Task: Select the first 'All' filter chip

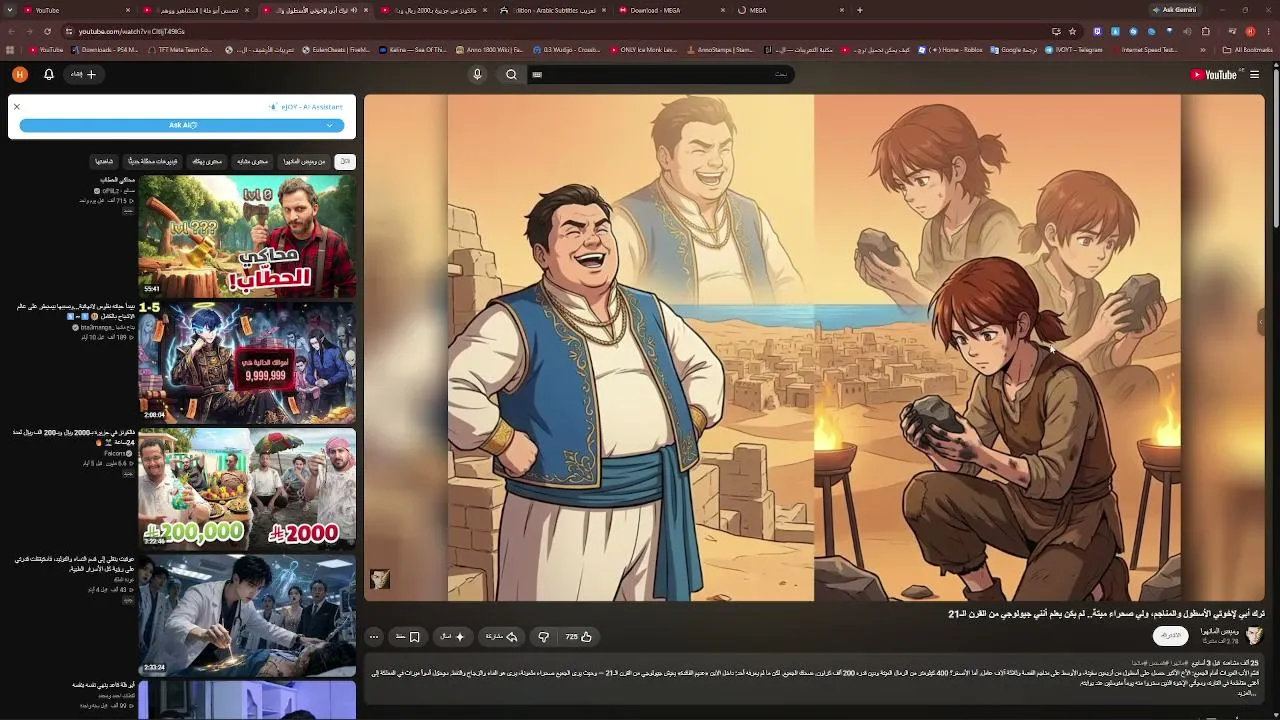Action: (x=345, y=161)
